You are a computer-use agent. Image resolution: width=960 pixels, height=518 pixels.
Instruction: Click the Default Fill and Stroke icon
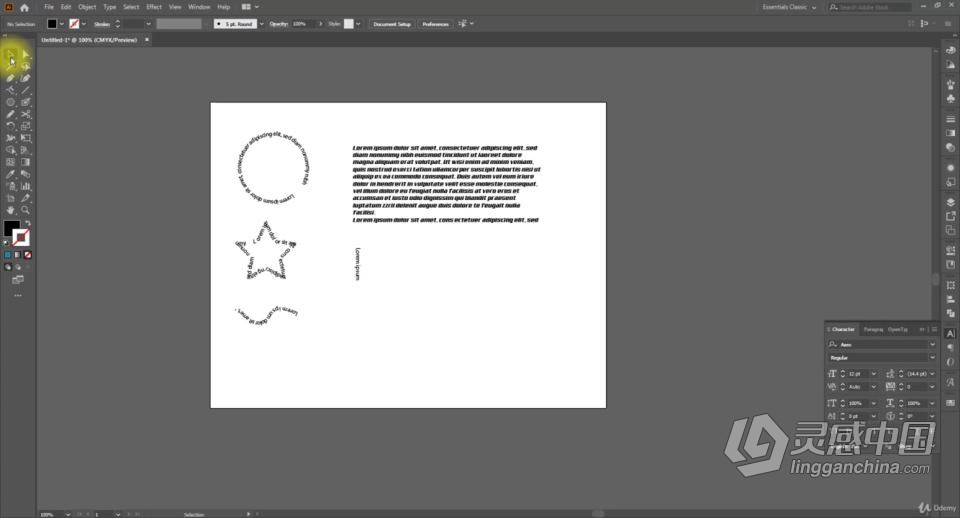pos(7,243)
